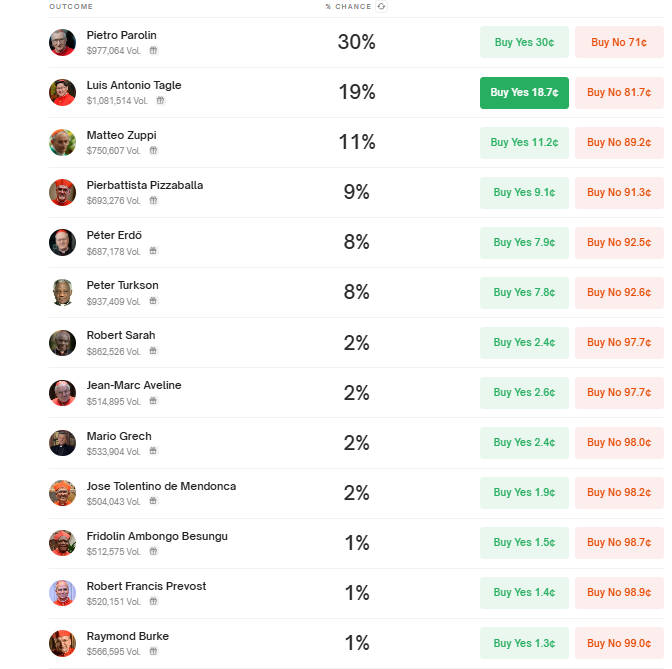
Task: Buy Yes 30¢ for Pietro Parolin
Action: 524,42
